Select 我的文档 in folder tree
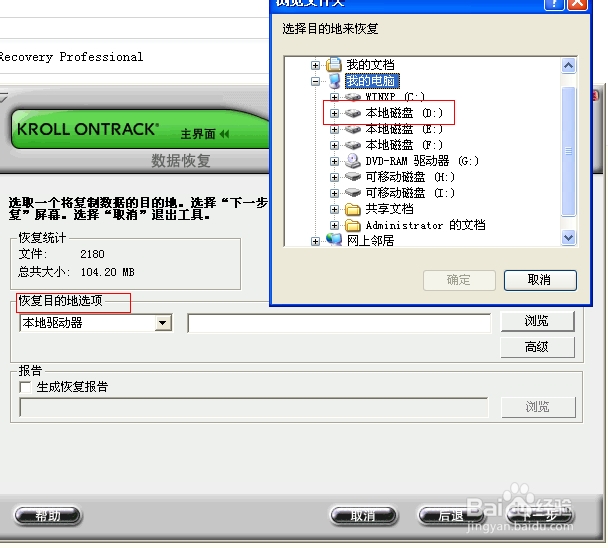This screenshot has height=548, width=608. (x=370, y=65)
